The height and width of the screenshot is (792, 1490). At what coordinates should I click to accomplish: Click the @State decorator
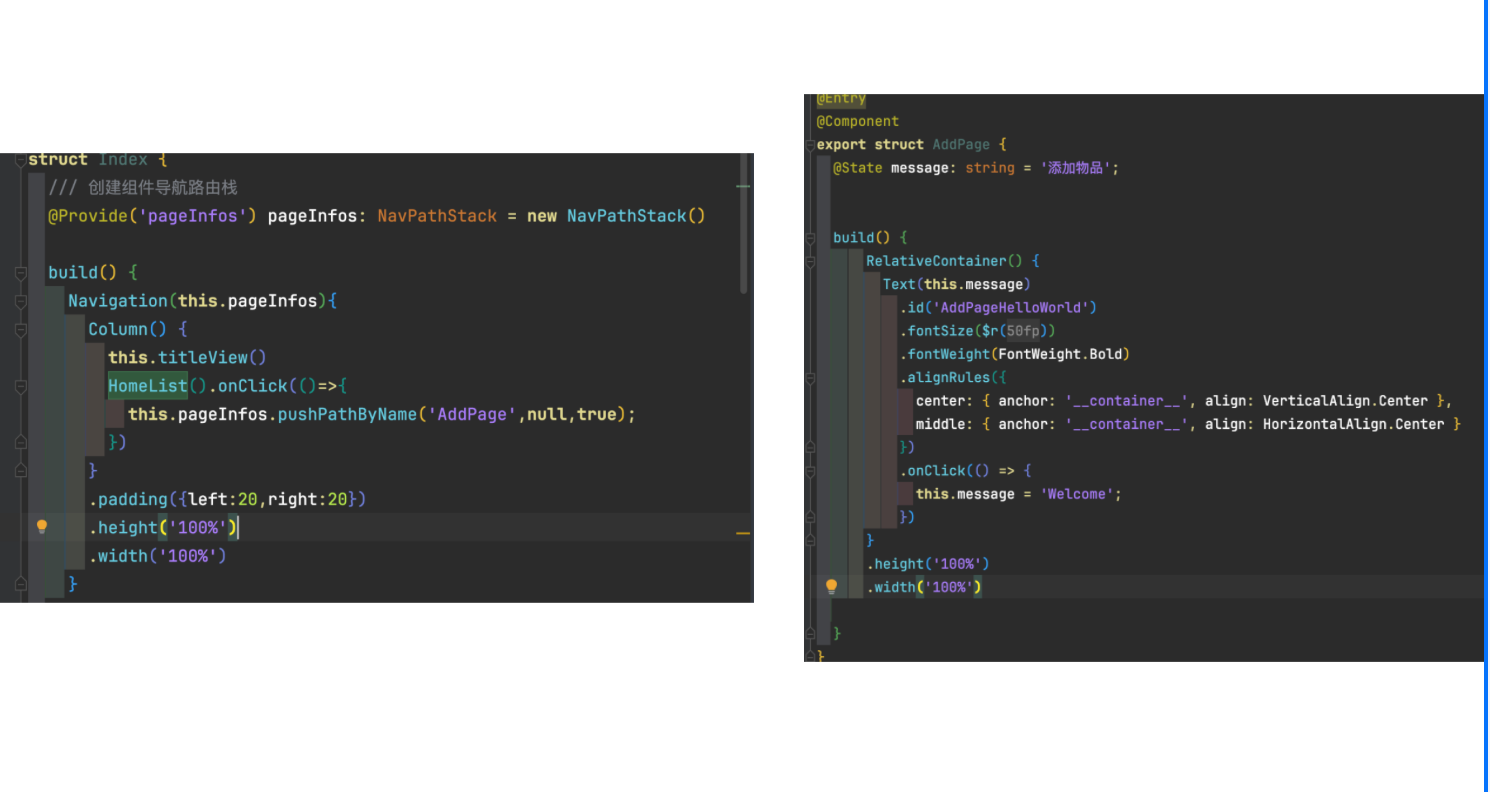858,168
